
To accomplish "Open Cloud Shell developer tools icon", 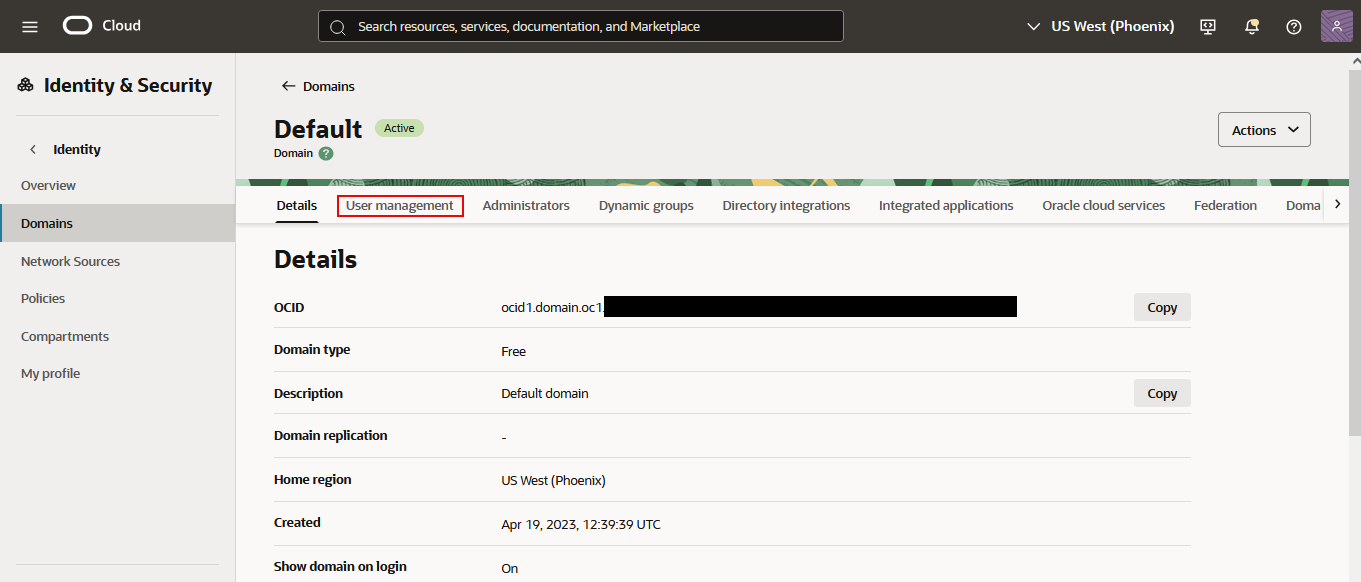I will (1208, 26).
